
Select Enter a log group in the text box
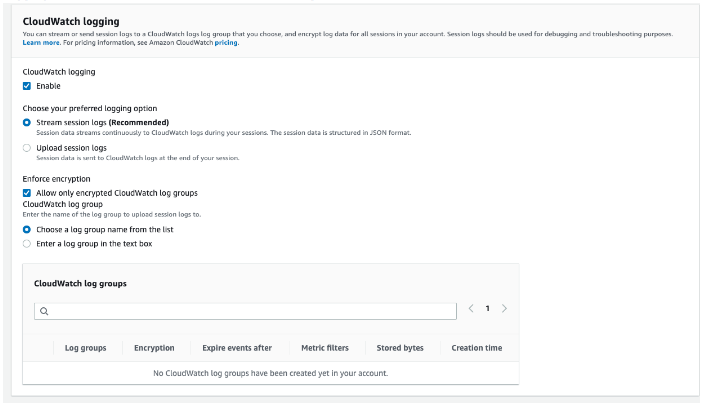click(x=27, y=243)
